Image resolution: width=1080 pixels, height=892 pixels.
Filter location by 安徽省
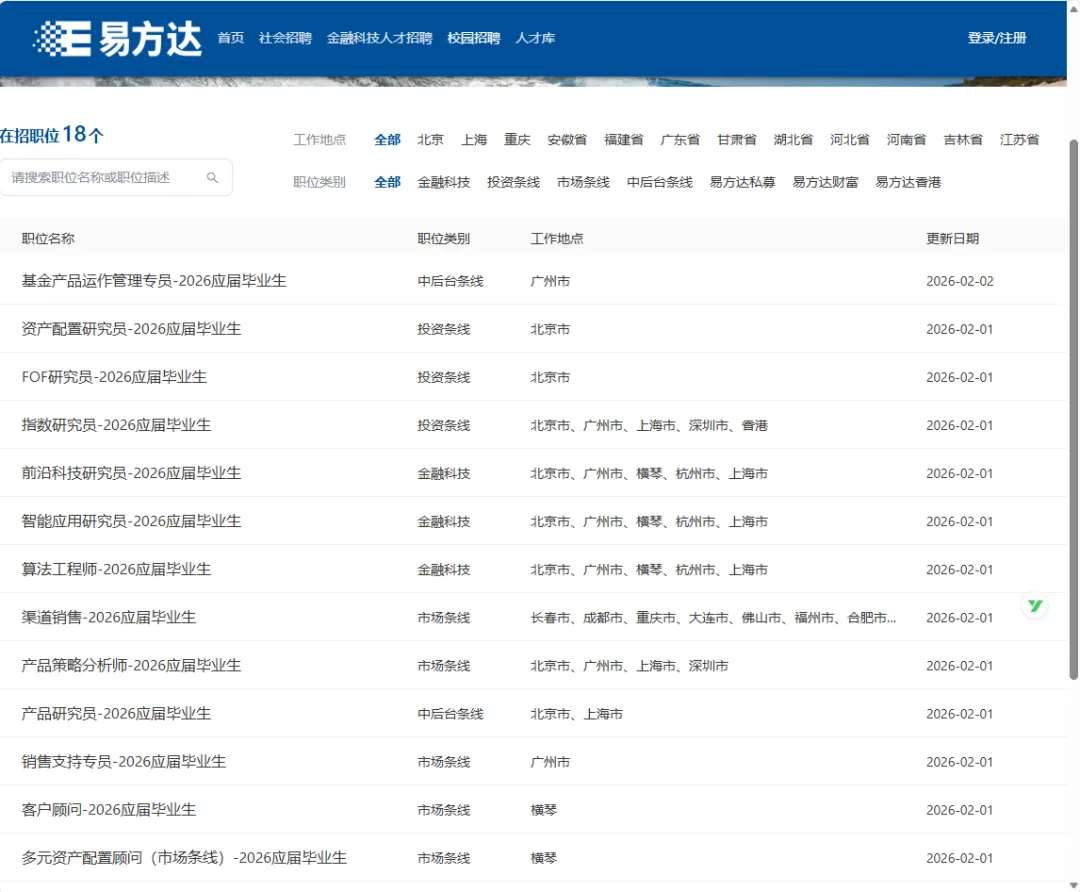coord(567,140)
